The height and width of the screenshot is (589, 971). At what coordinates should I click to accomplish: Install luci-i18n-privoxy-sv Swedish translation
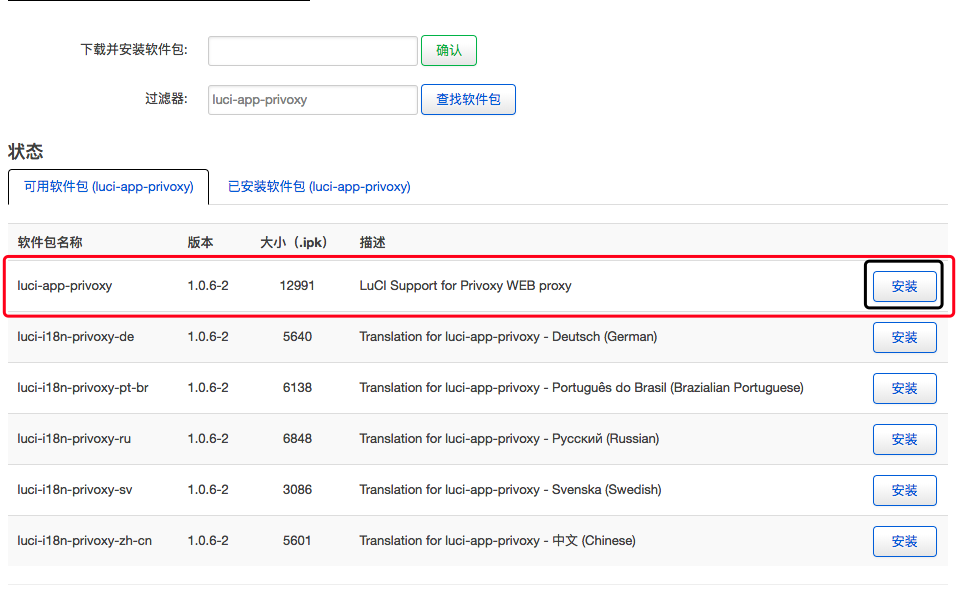(904, 490)
